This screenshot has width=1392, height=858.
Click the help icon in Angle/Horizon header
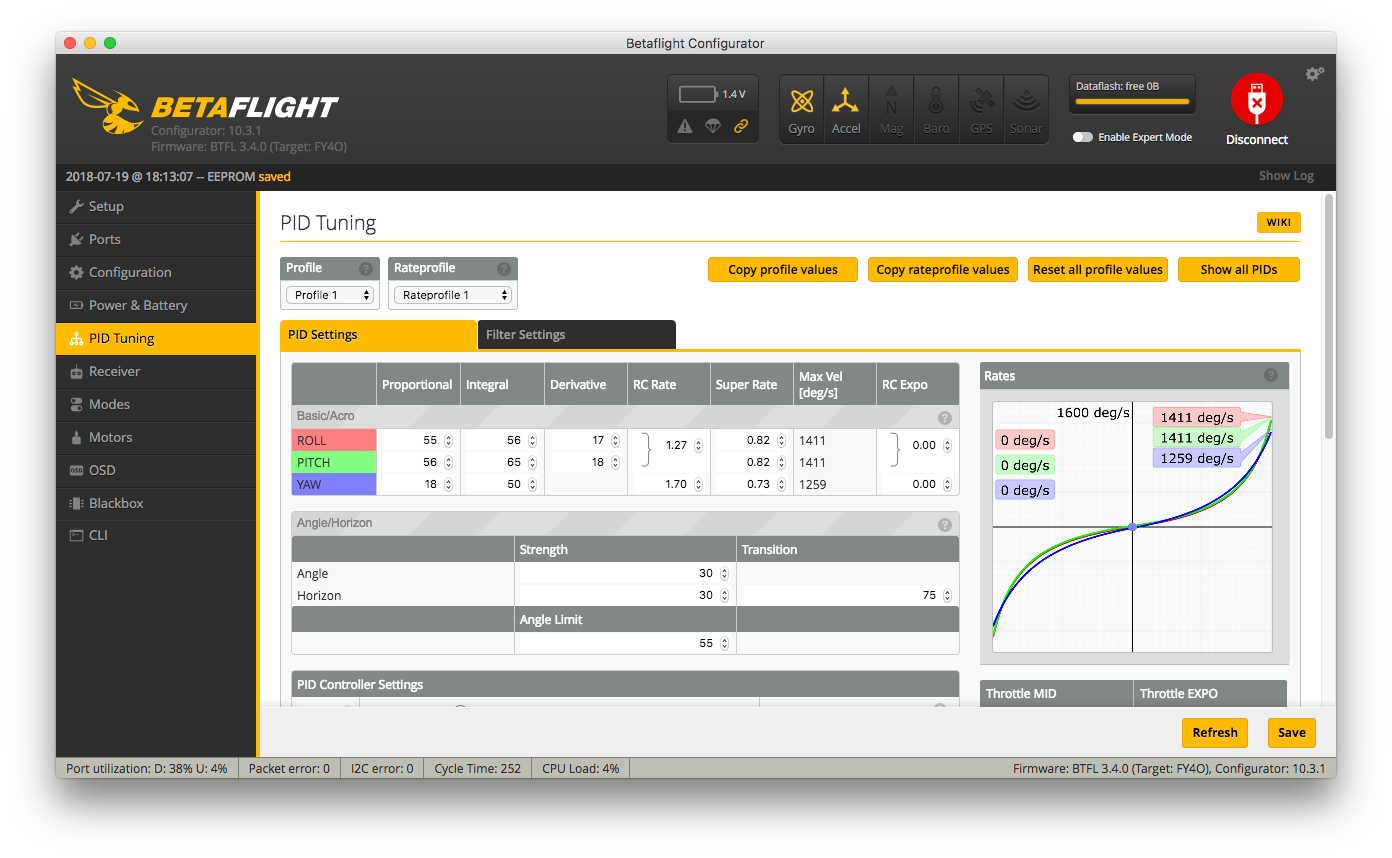pos(944,524)
